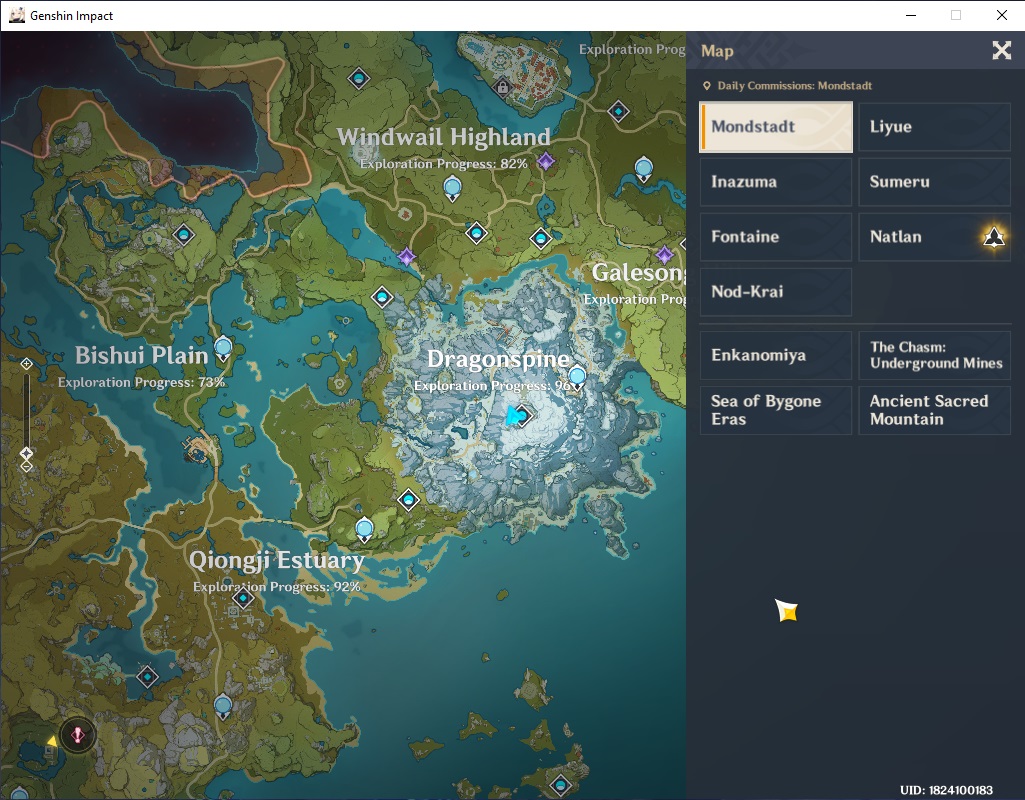Select domain marker on peninsula north of Bishui Plain

pyautogui.click(x=184, y=234)
